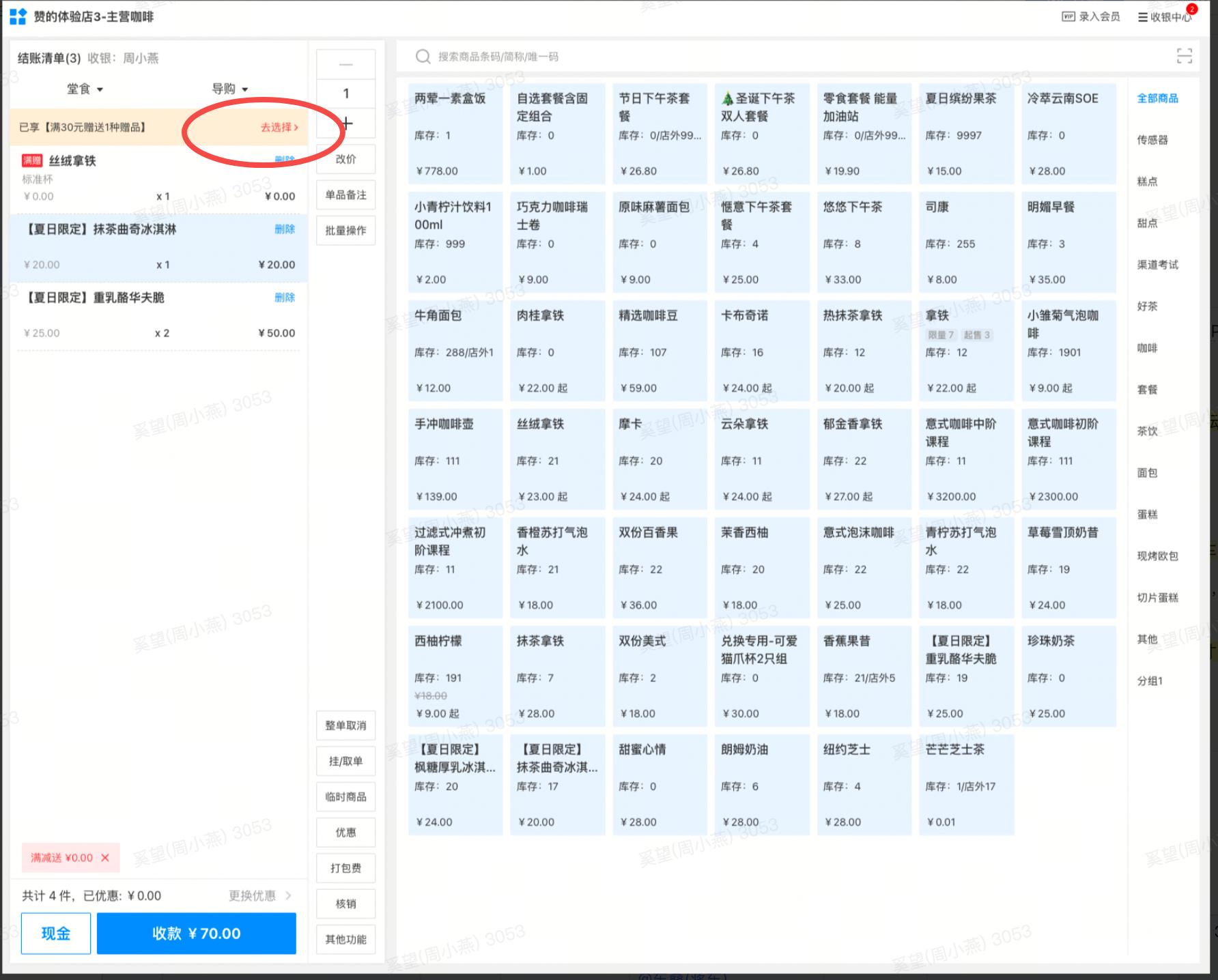Add 卡布奇诺 product to order
Screen dimensions: 1218x980
click(761, 351)
